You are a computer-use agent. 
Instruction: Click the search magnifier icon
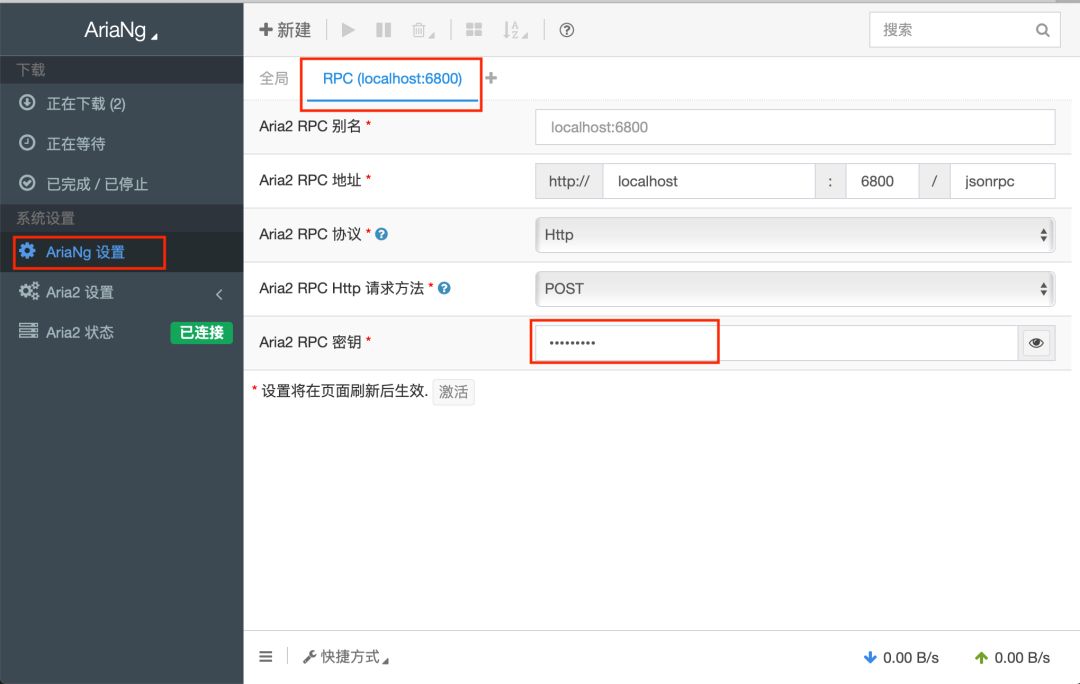point(1043,30)
